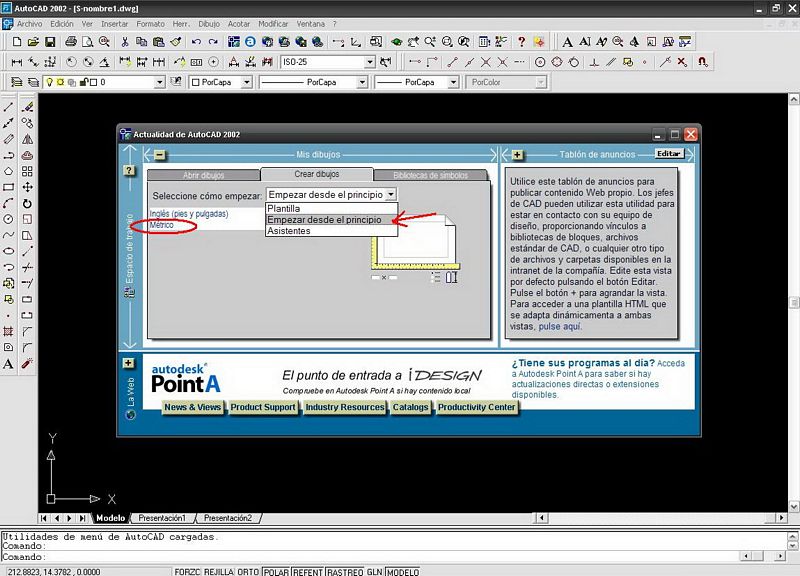Open the ISO-25 dimension style dropdown
This screenshot has height=576, width=800.
[x=370, y=62]
